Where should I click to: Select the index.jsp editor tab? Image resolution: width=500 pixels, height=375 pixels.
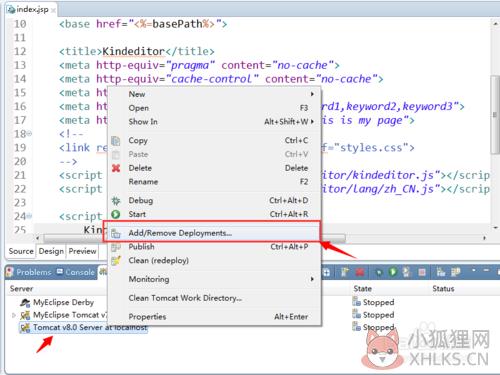click(31, 10)
